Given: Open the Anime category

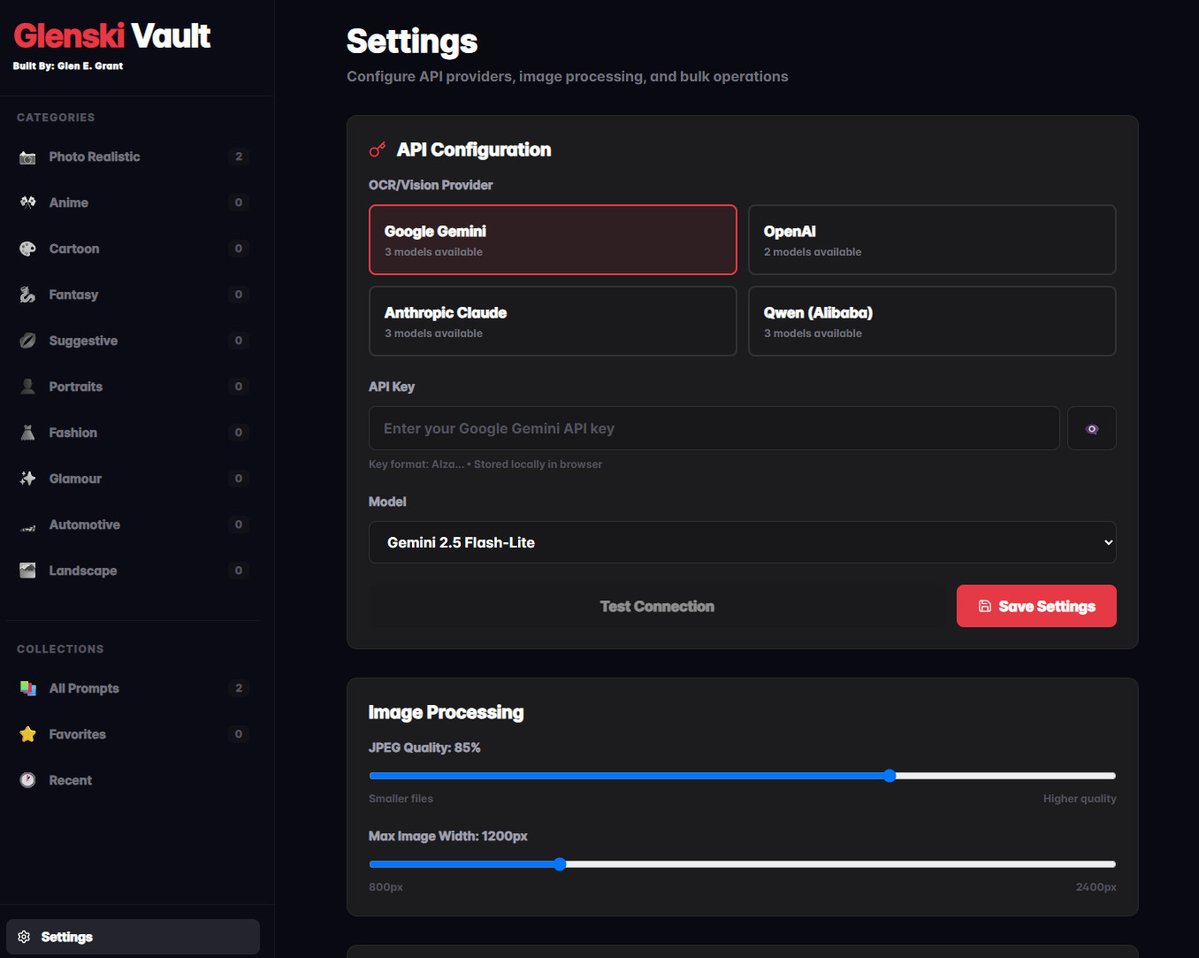Looking at the screenshot, I should coord(133,203).
